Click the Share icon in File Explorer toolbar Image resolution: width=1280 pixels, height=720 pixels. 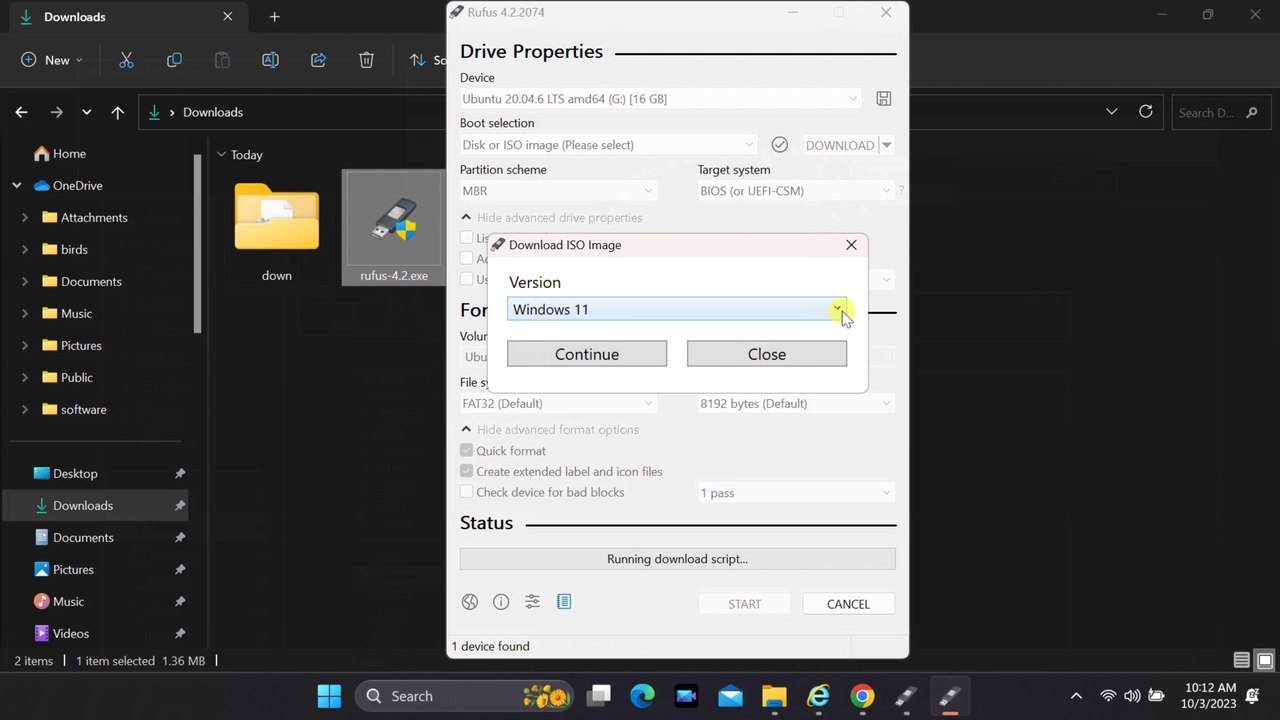(x=318, y=60)
